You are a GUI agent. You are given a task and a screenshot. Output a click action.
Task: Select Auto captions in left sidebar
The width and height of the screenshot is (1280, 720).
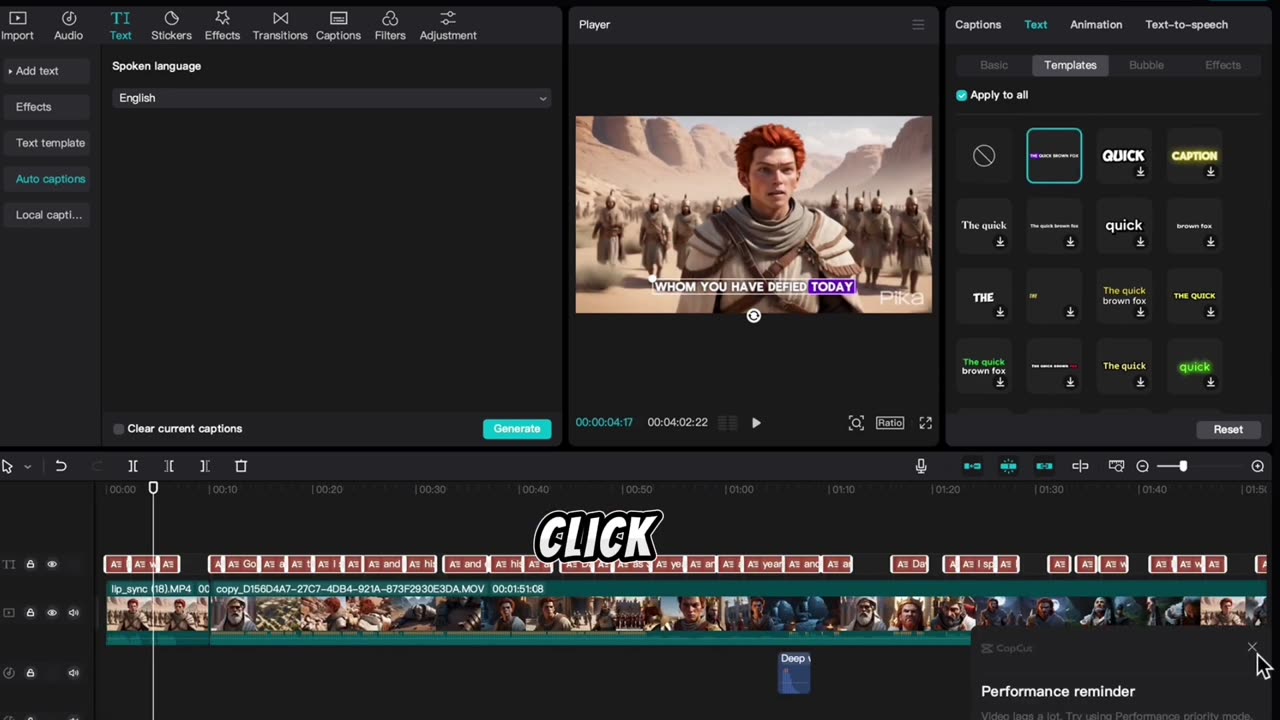coord(46,179)
